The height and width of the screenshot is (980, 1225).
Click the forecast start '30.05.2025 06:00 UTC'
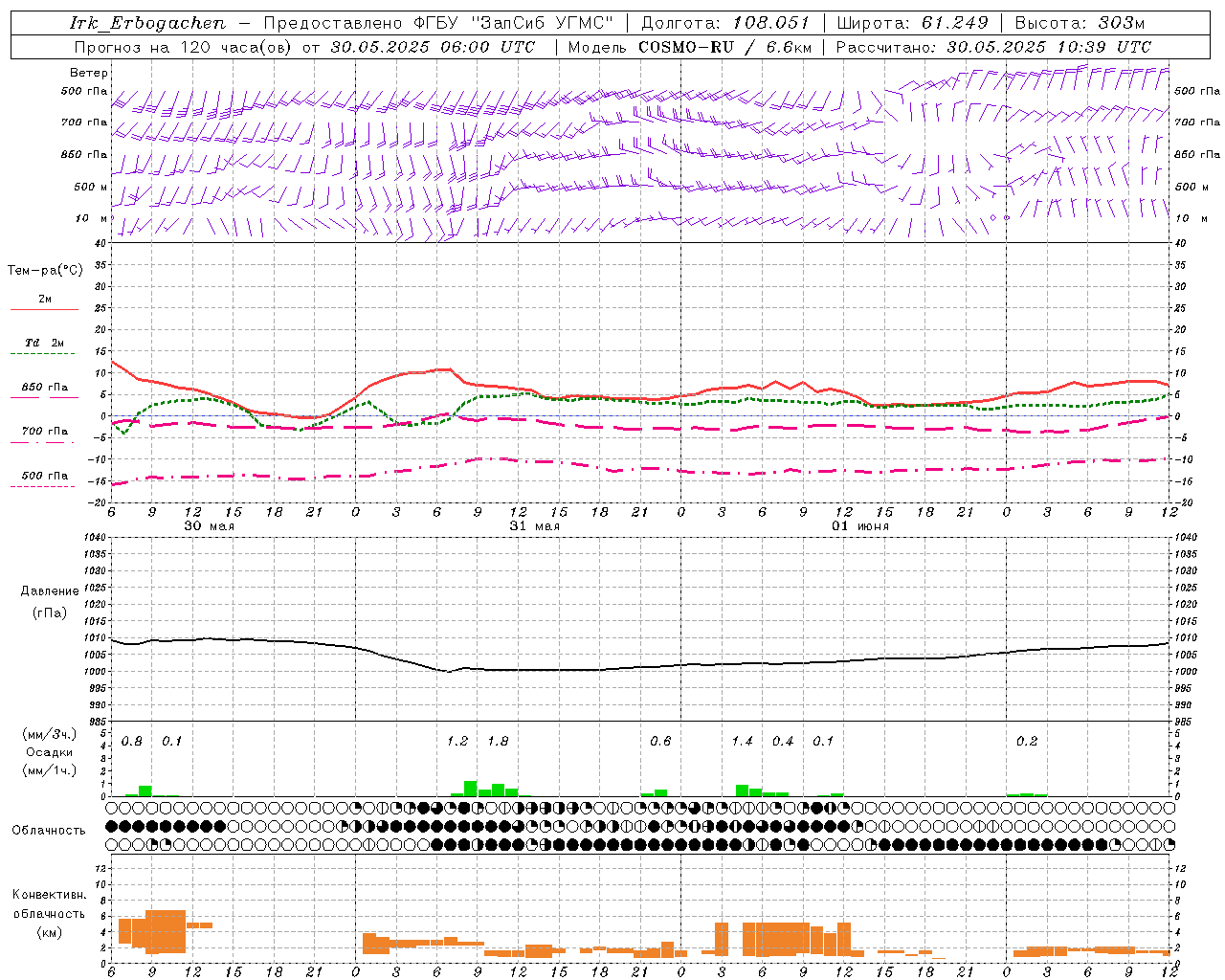coord(433,47)
